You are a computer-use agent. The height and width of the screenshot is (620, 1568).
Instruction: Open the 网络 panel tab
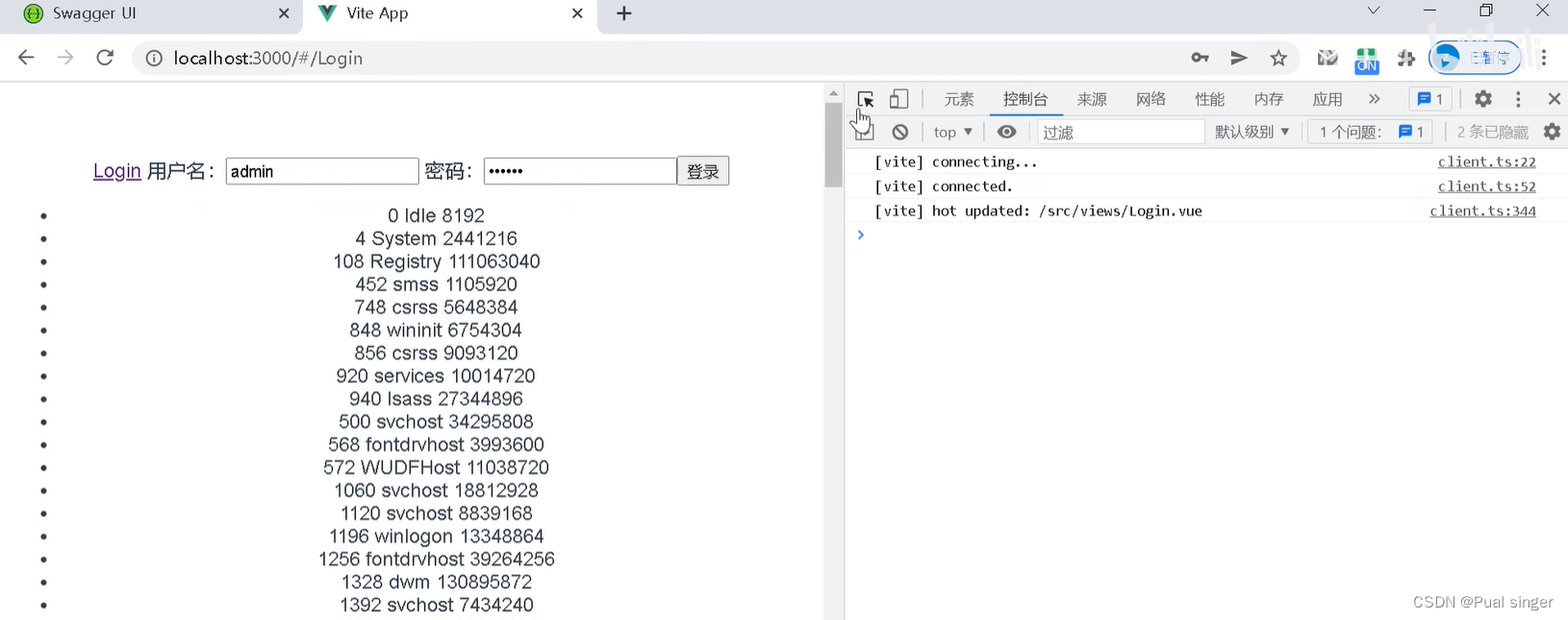[1151, 99]
